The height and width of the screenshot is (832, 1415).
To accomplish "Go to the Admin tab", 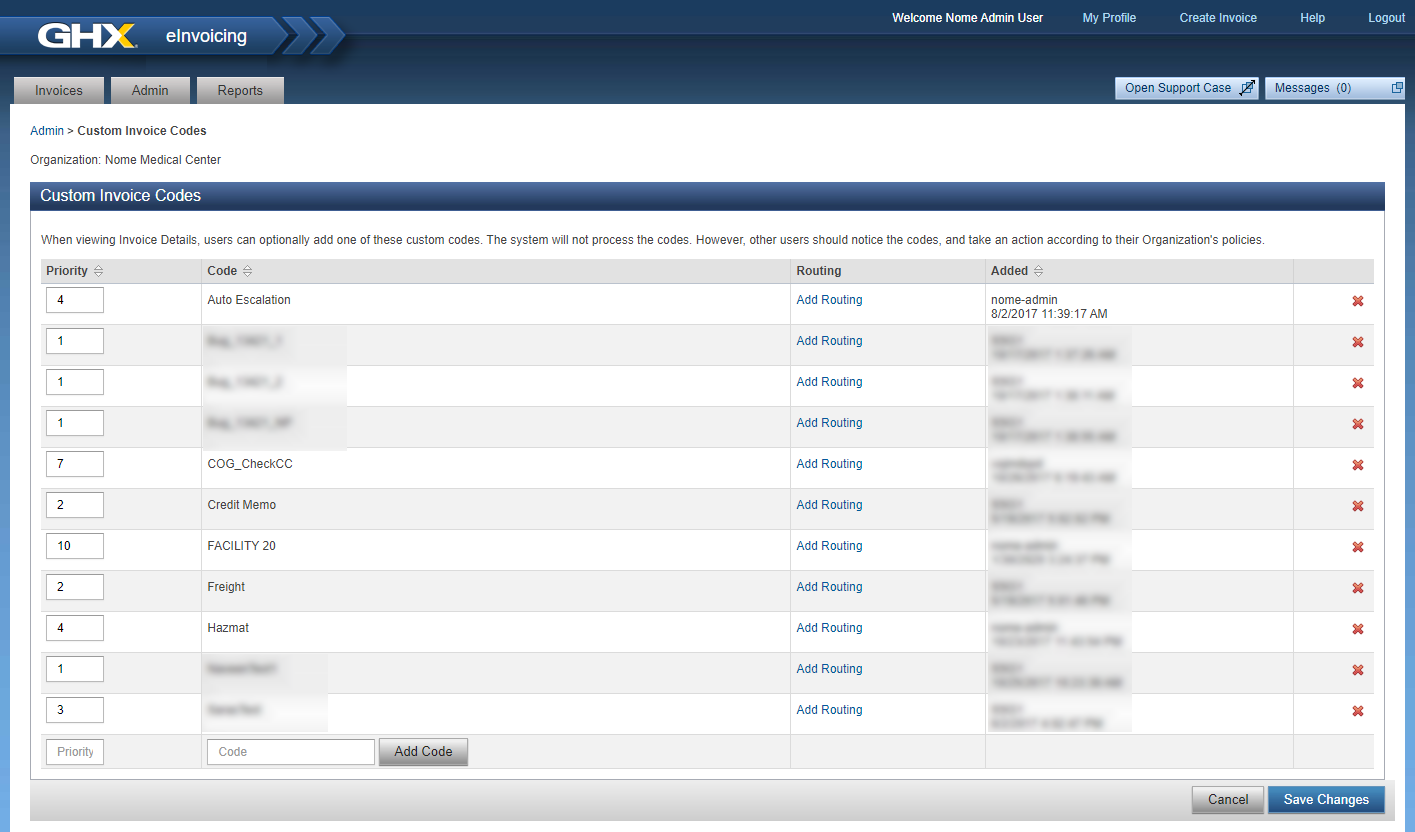I will click(x=150, y=91).
